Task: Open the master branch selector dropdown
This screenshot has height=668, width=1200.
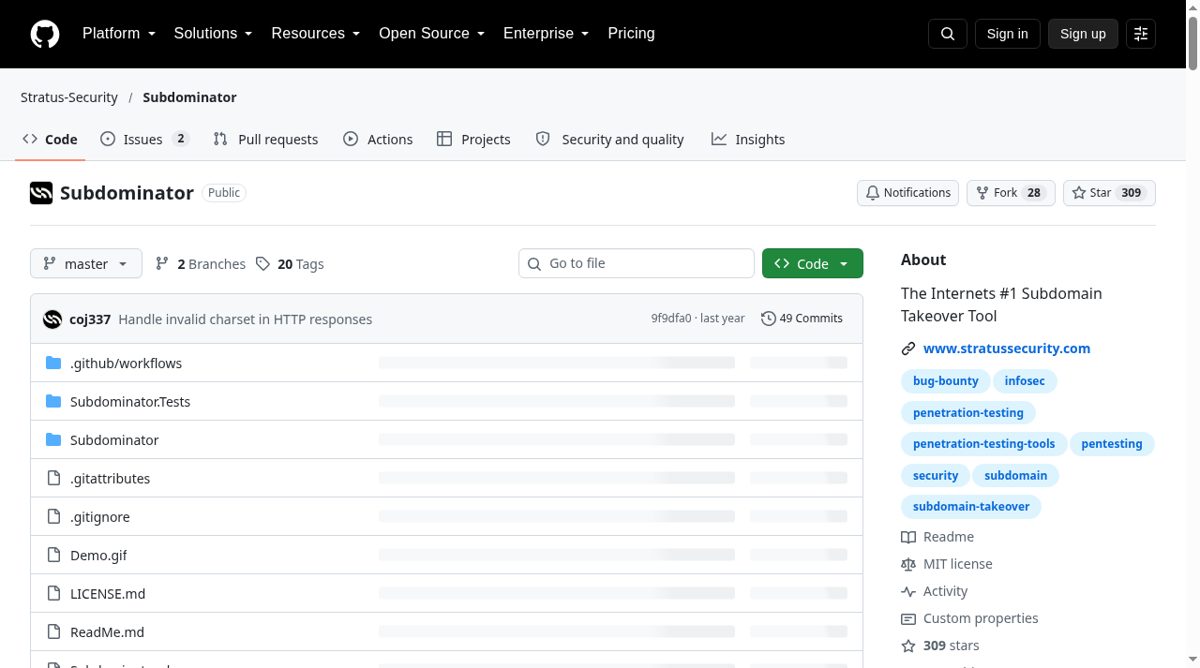Action: (x=86, y=264)
